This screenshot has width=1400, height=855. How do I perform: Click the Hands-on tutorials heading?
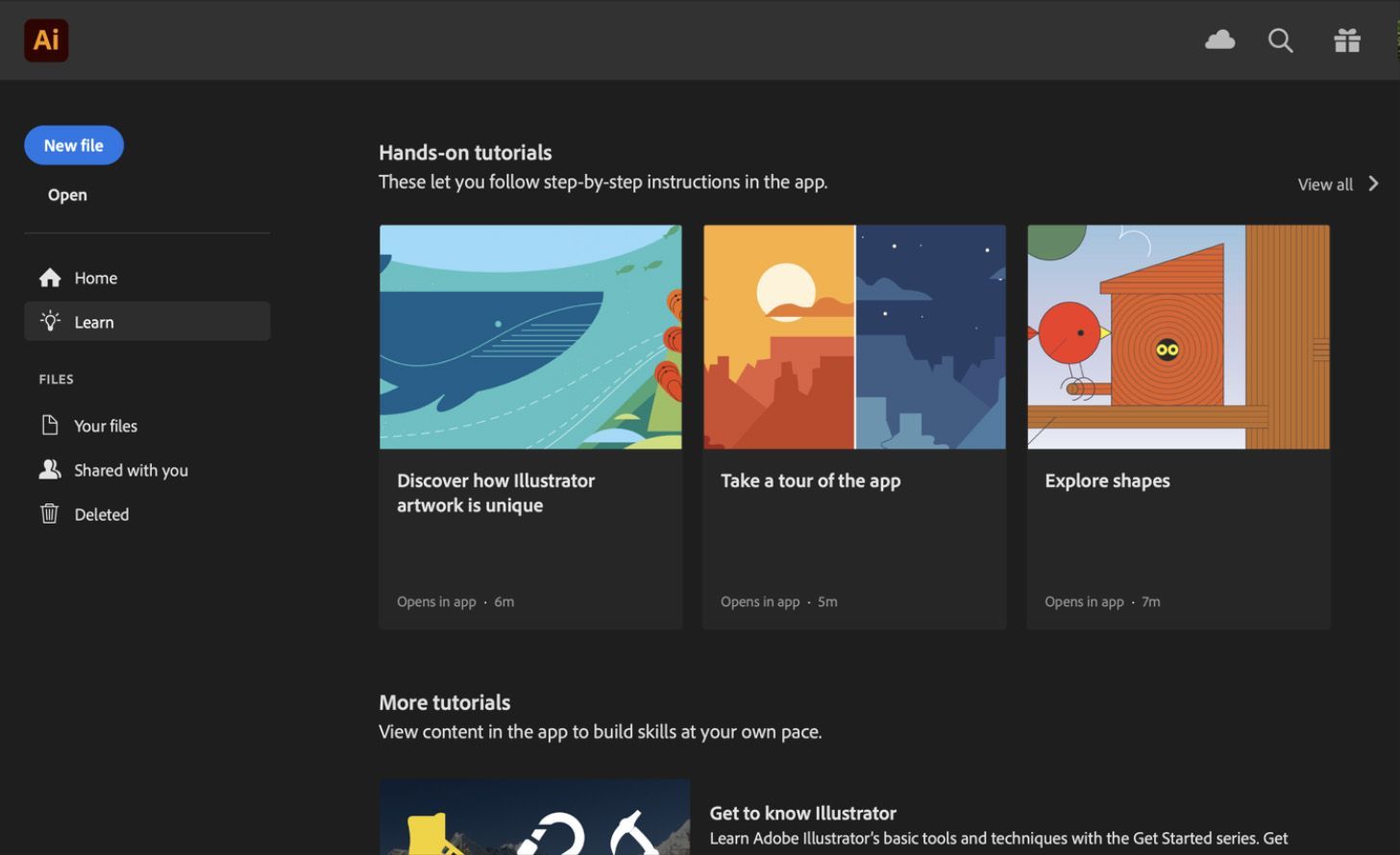click(x=465, y=152)
